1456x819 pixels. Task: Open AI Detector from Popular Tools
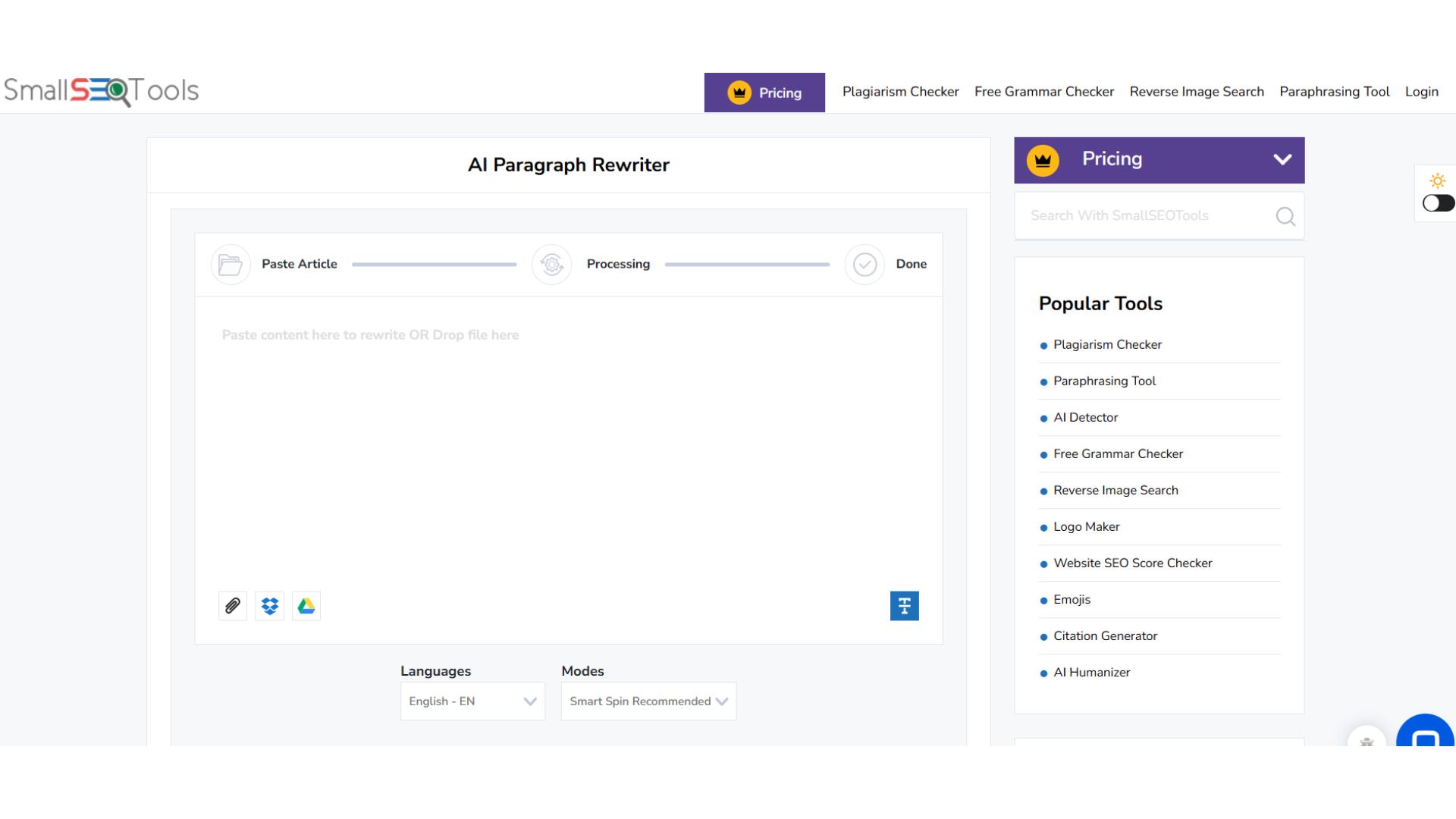pyautogui.click(x=1085, y=418)
